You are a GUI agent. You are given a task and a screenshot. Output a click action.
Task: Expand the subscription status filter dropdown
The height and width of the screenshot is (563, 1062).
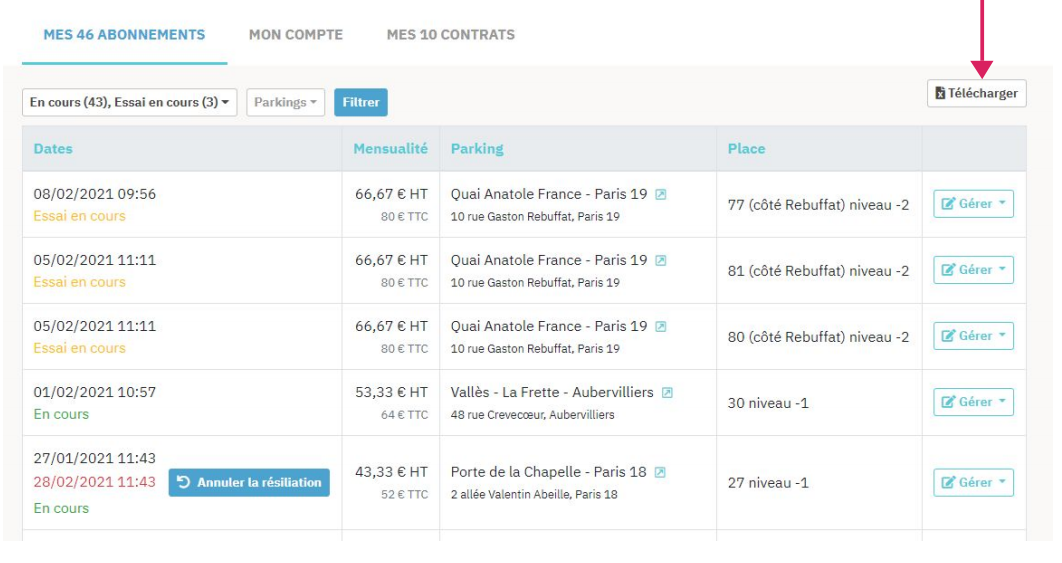129,102
